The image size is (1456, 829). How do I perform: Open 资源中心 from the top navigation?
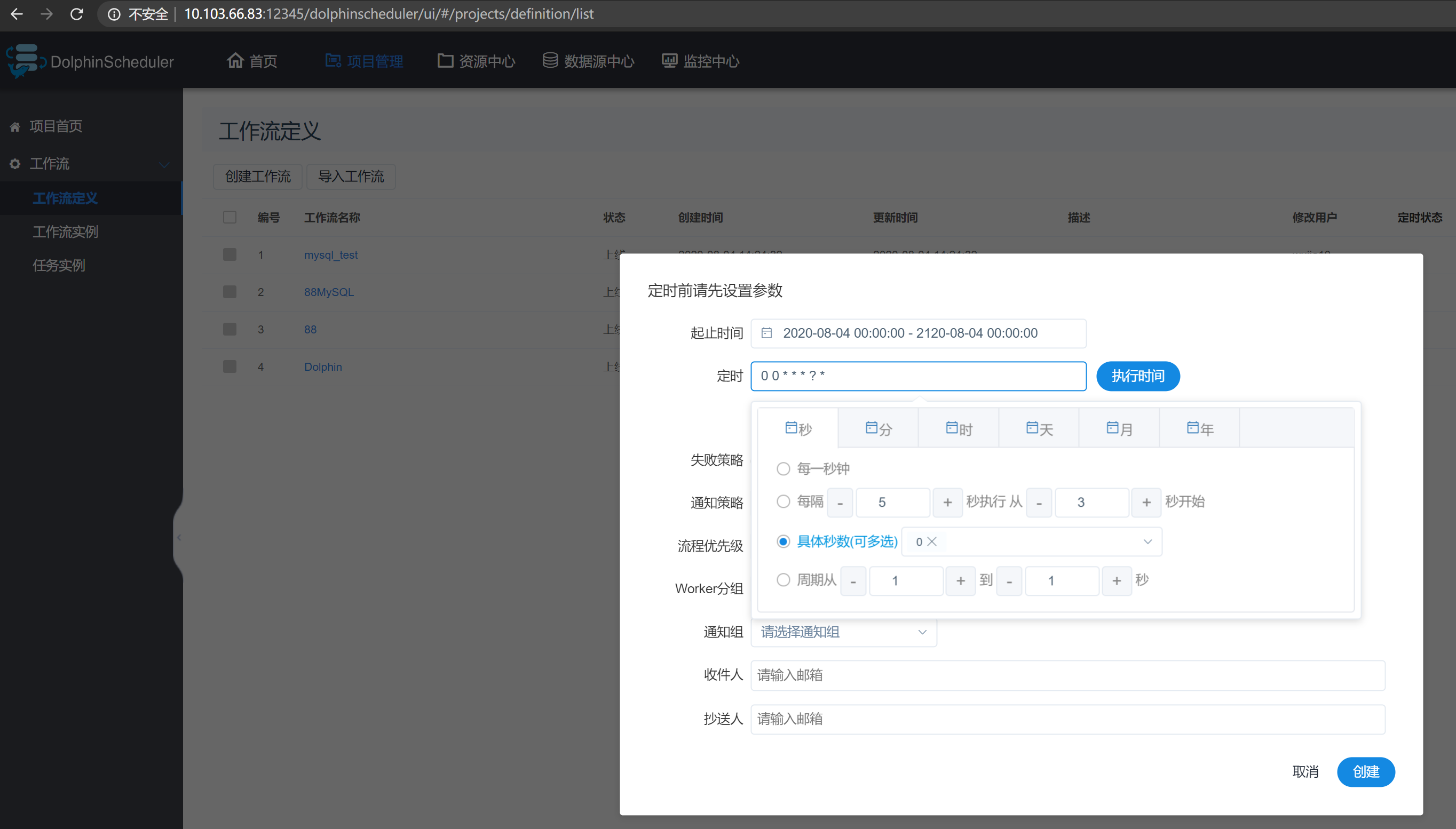click(x=487, y=61)
